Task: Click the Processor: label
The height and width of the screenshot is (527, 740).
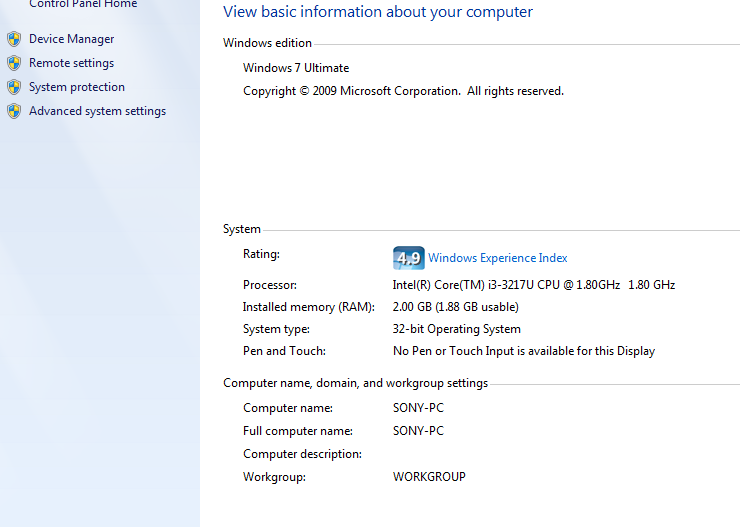Action: [270, 285]
